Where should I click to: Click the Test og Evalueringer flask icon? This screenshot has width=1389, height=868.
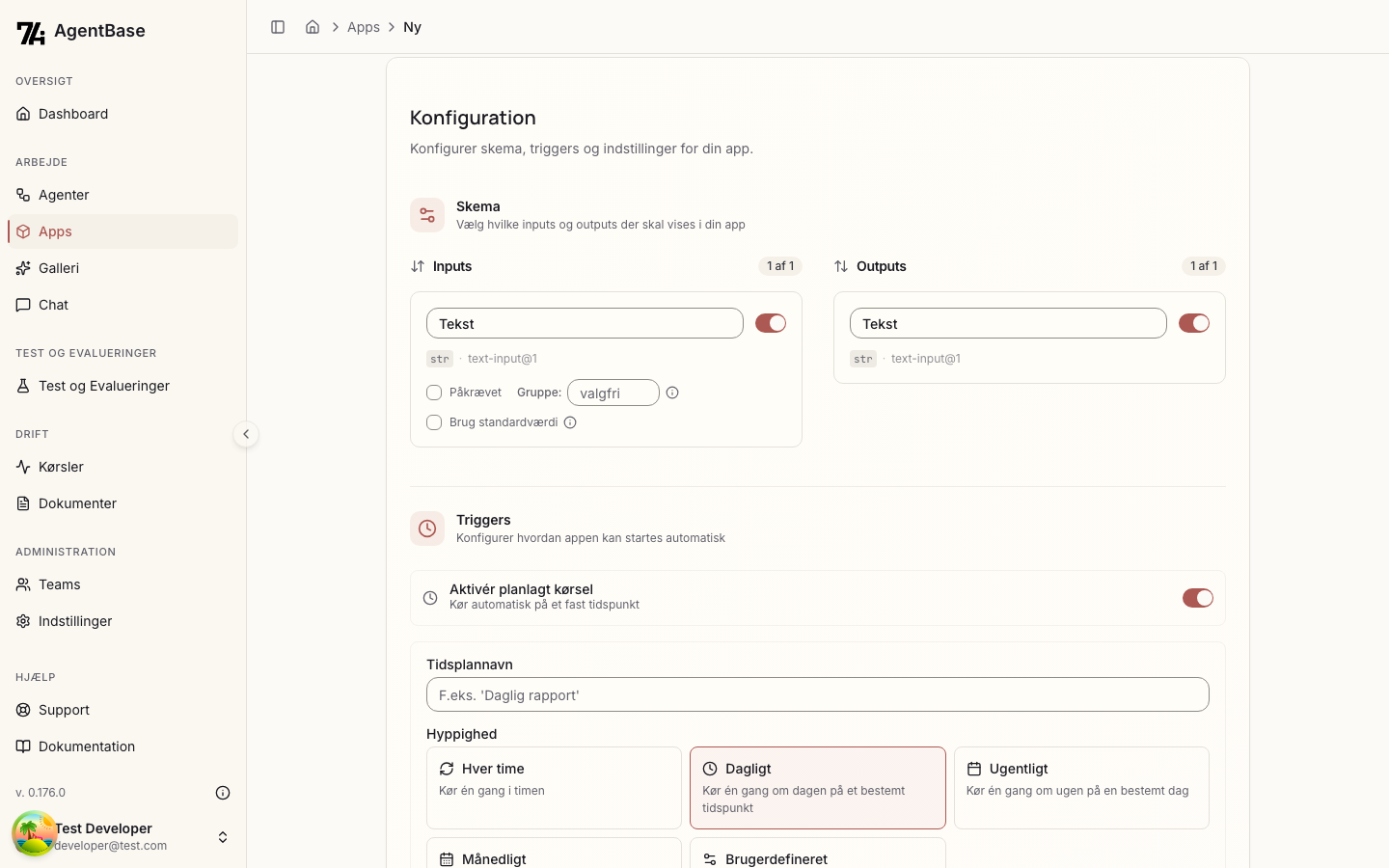click(x=23, y=386)
